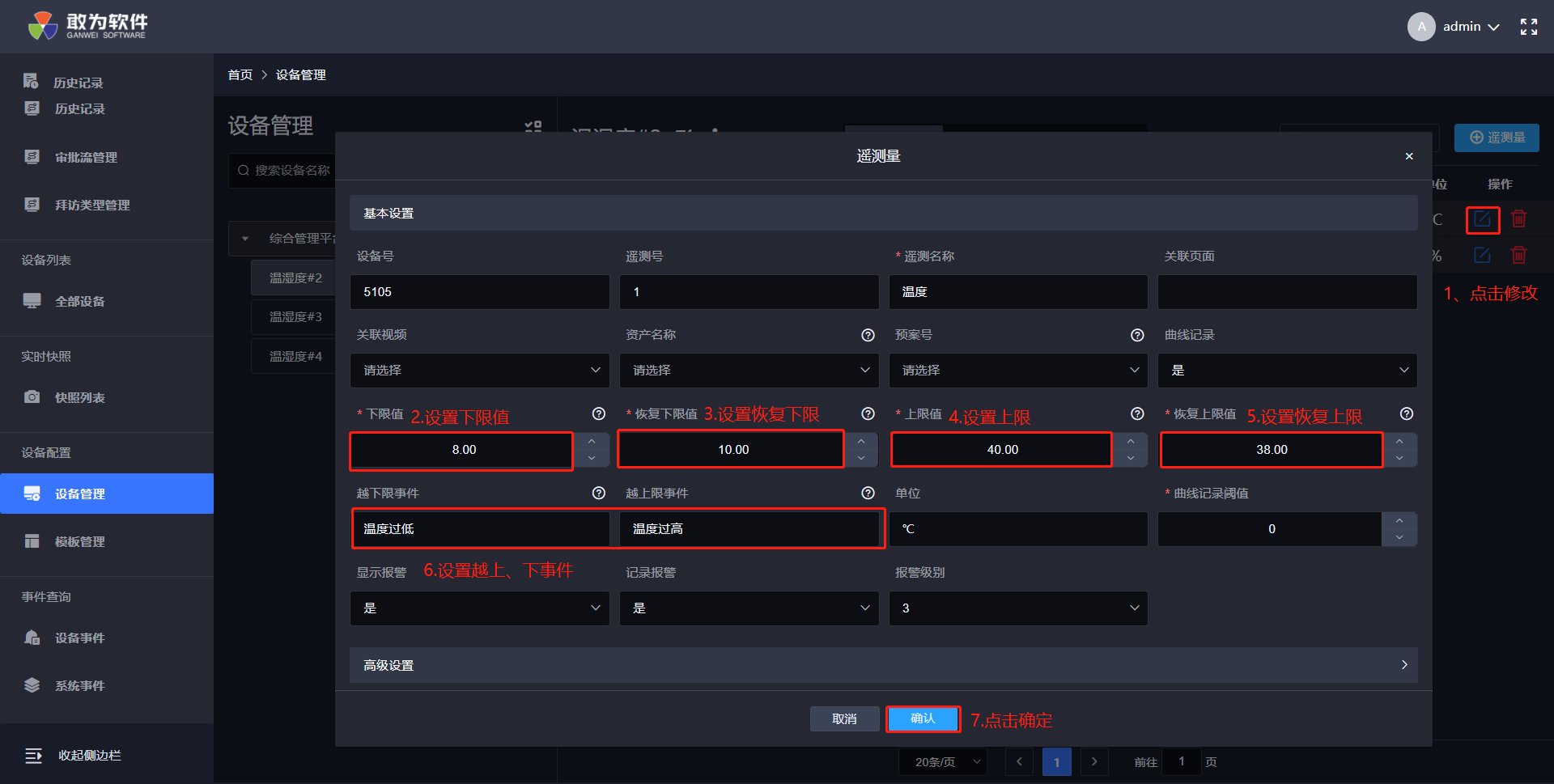Click the 确认 button

click(x=923, y=718)
